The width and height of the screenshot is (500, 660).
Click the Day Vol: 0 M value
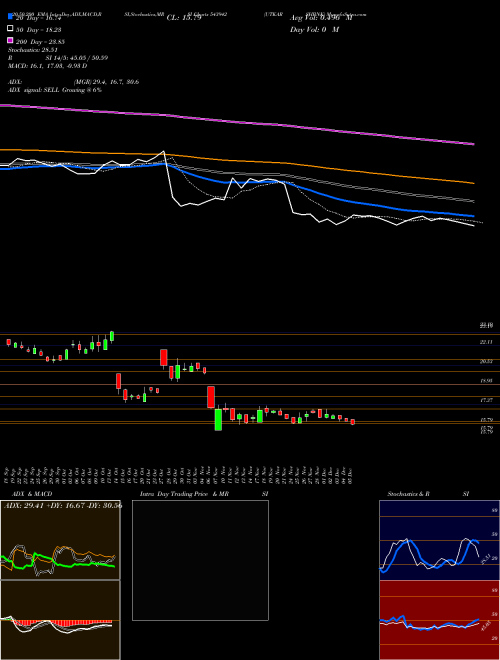pyautogui.click(x=314, y=29)
